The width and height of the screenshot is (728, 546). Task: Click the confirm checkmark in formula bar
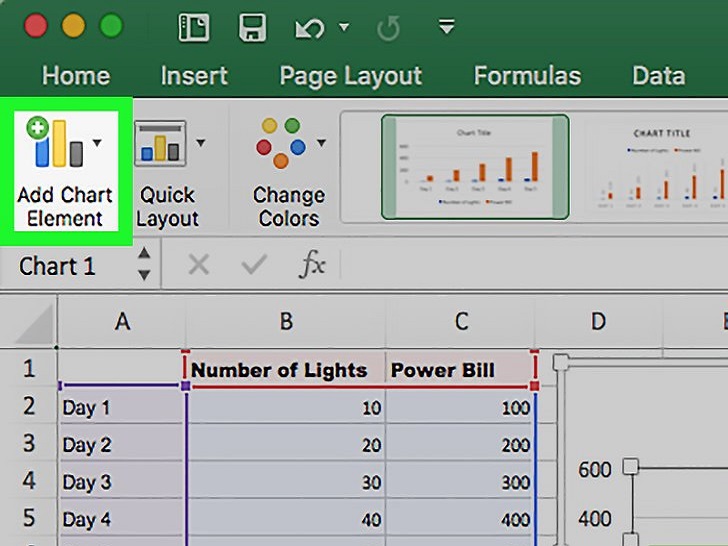pos(254,265)
